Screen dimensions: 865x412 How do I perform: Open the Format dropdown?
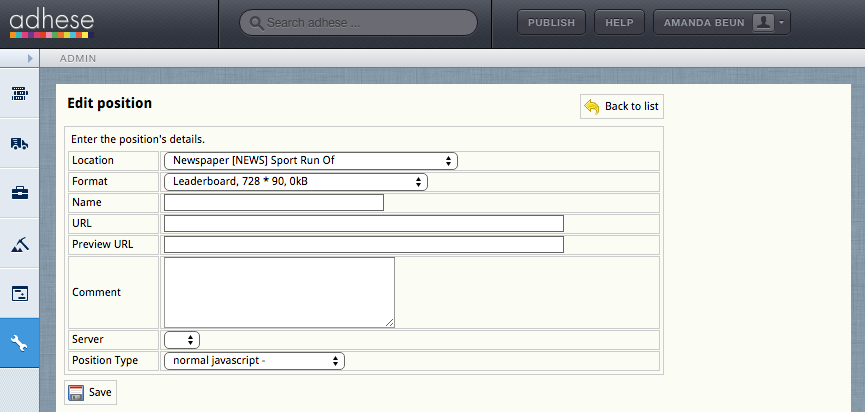click(x=296, y=181)
